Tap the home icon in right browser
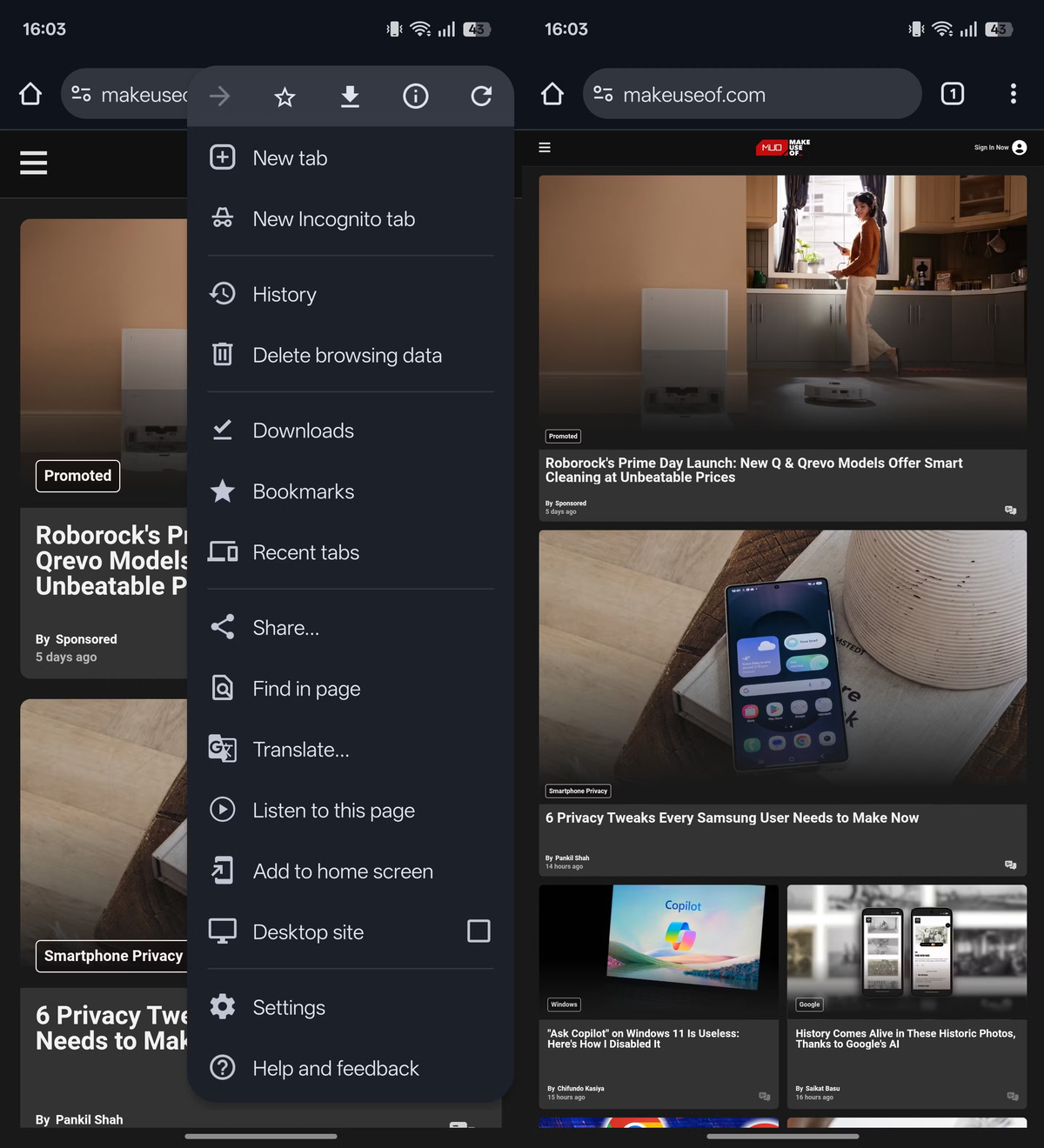Viewport: 1044px width, 1148px height. point(552,94)
